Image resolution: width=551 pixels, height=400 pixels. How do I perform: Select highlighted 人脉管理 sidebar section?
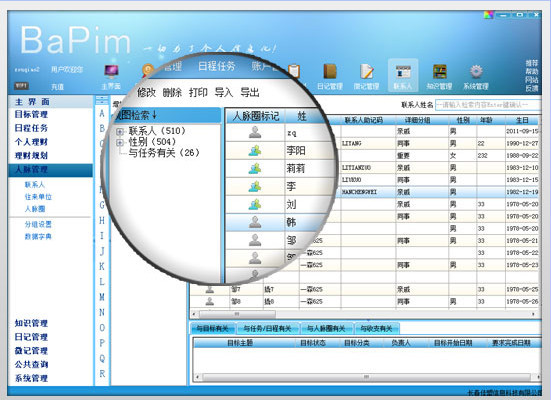tap(50, 170)
